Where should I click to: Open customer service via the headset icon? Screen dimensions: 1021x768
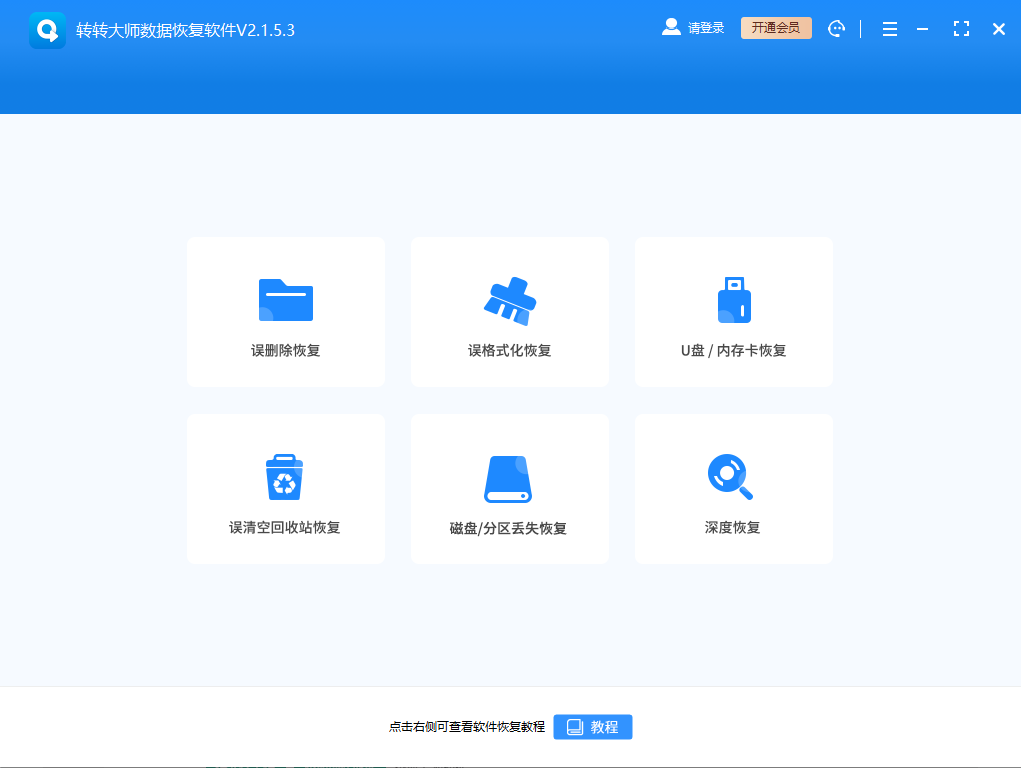click(x=837, y=28)
